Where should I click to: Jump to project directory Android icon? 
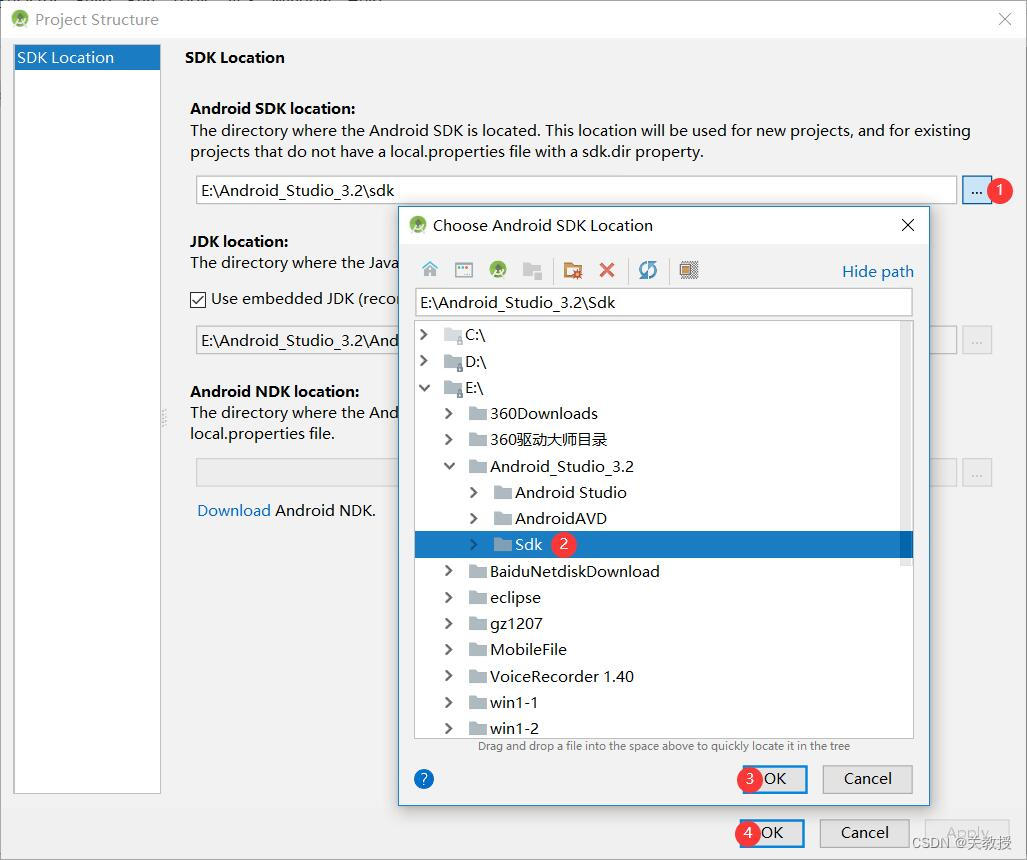point(498,269)
